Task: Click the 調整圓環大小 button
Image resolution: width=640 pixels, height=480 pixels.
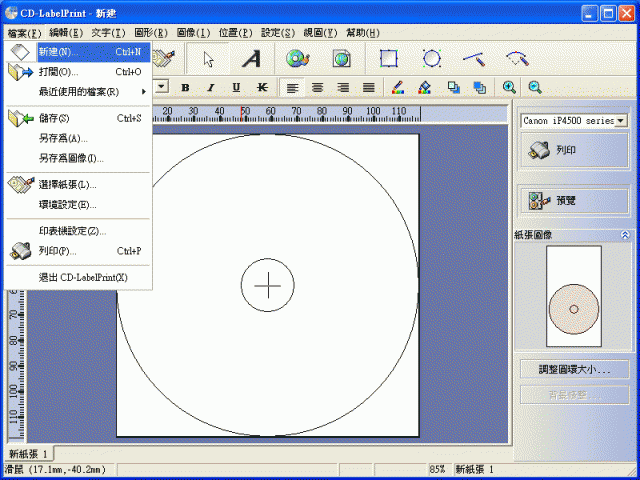Action: tap(574, 369)
